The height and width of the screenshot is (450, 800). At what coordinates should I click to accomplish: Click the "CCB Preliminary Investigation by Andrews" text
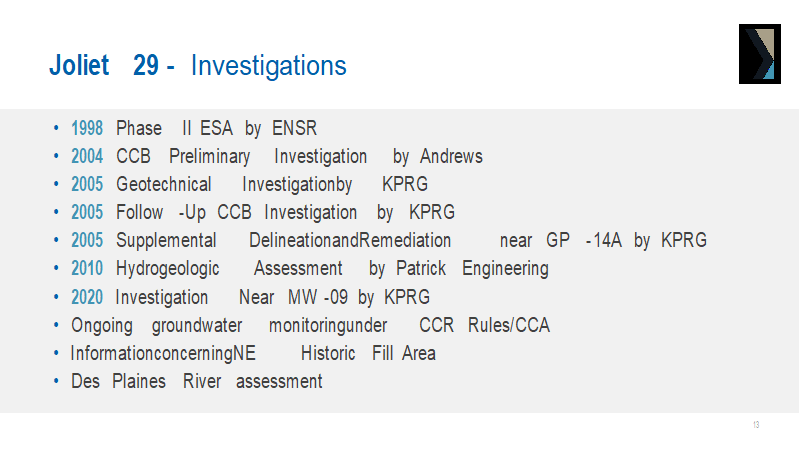[299, 156]
